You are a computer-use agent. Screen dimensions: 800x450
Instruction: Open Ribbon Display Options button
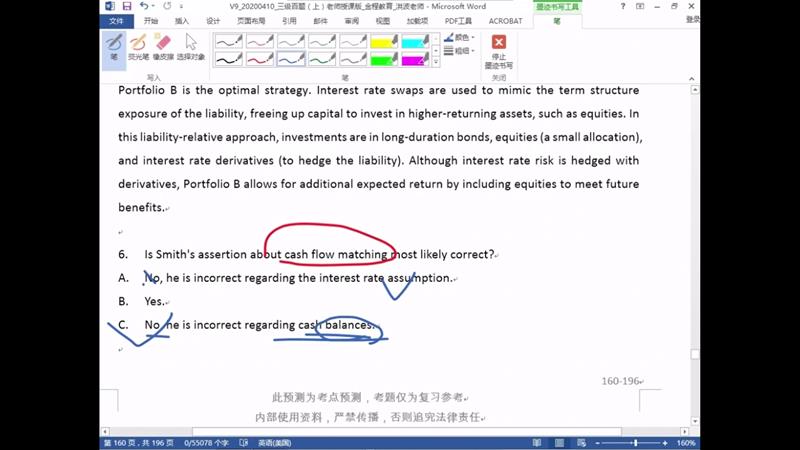click(640, 6)
